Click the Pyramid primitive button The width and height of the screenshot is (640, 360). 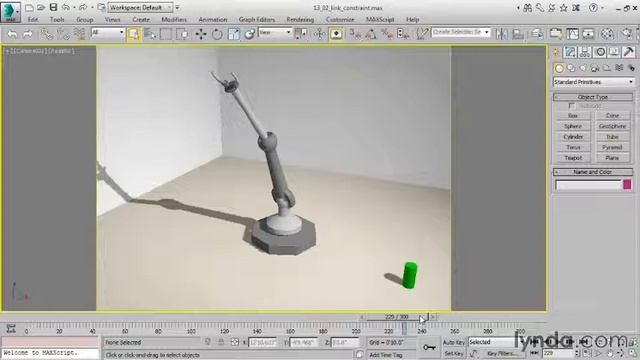pos(612,147)
